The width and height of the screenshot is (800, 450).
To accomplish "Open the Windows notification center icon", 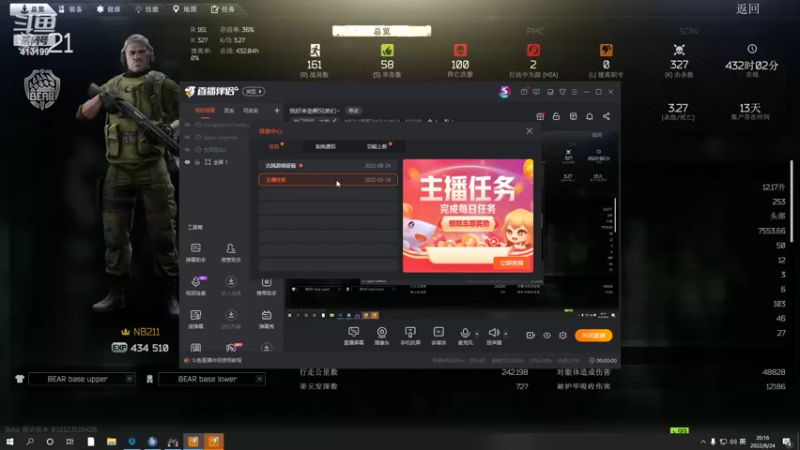I will click(x=787, y=441).
